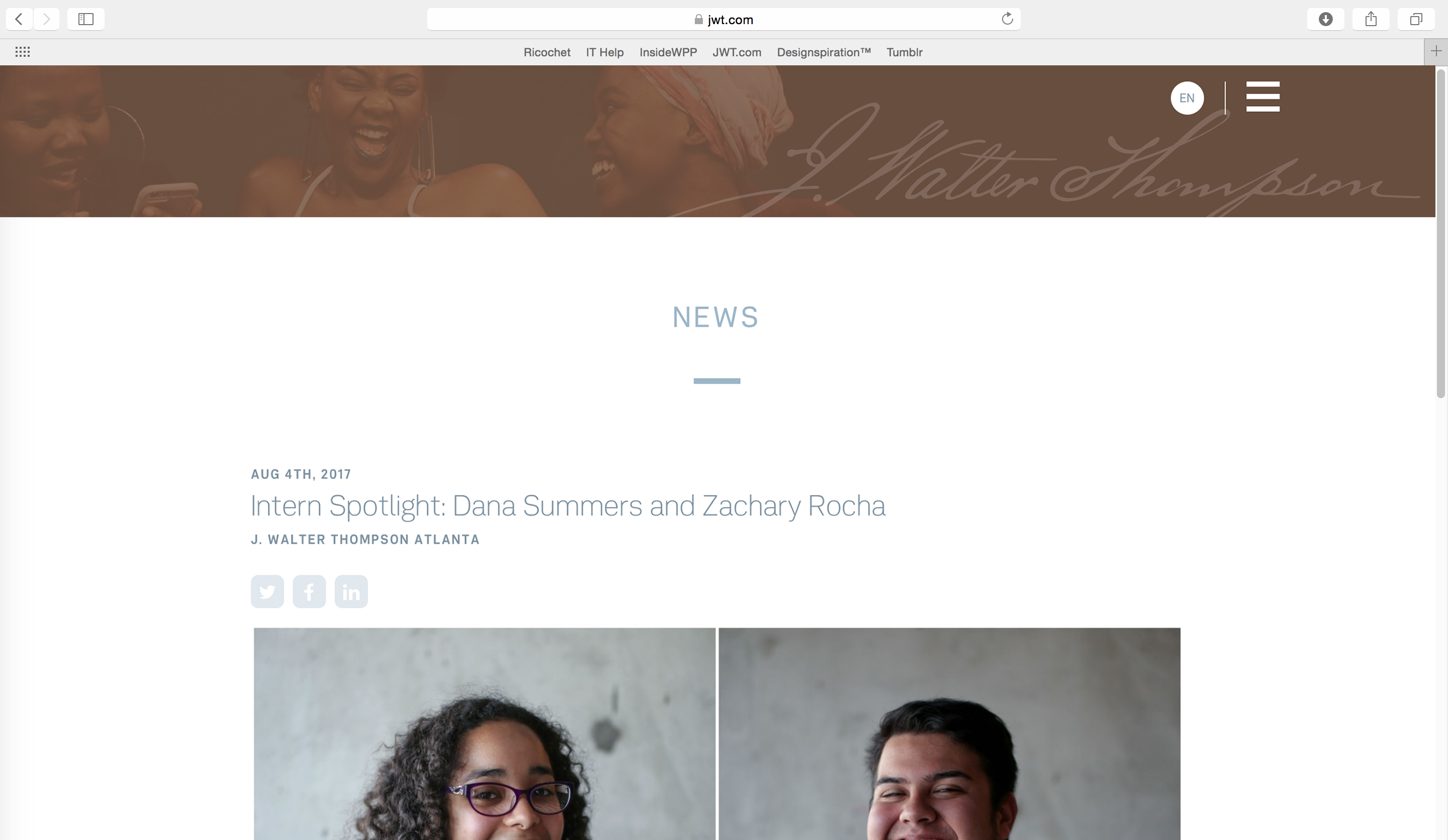Image resolution: width=1448 pixels, height=840 pixels.
Task: Share article on Twitter
Action: click(267, 591)
